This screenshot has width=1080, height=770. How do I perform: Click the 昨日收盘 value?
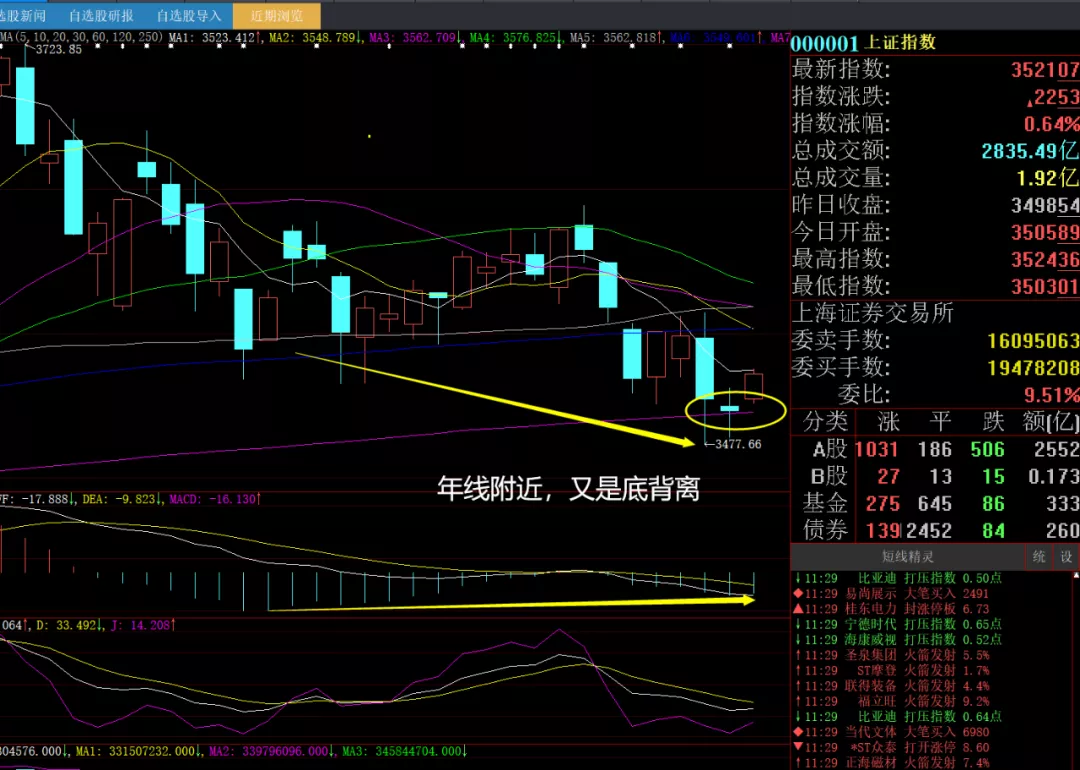1045,205
